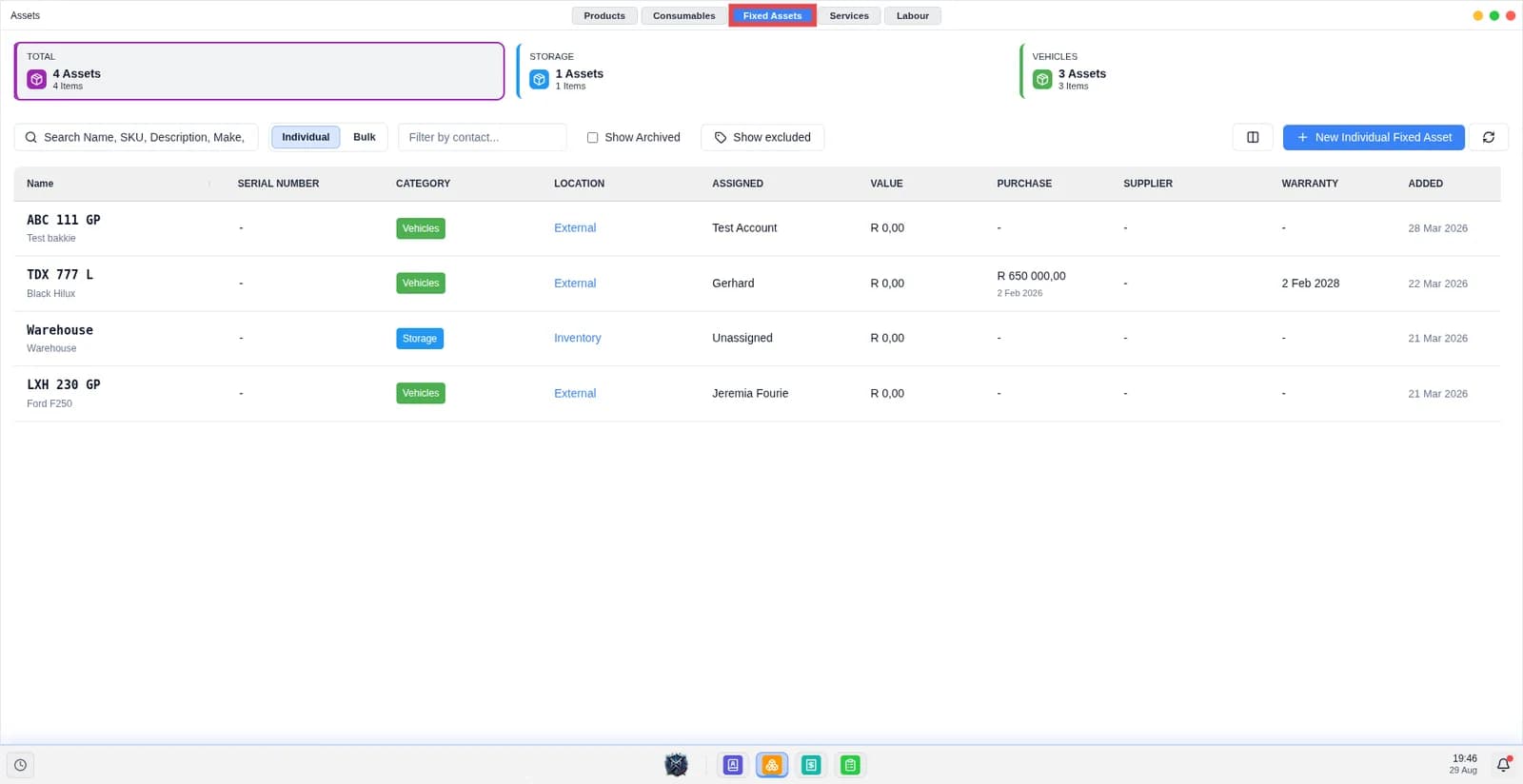Click the search magnifier icon
This screenshot has height=784, width=1523.
tap(31, 137)
